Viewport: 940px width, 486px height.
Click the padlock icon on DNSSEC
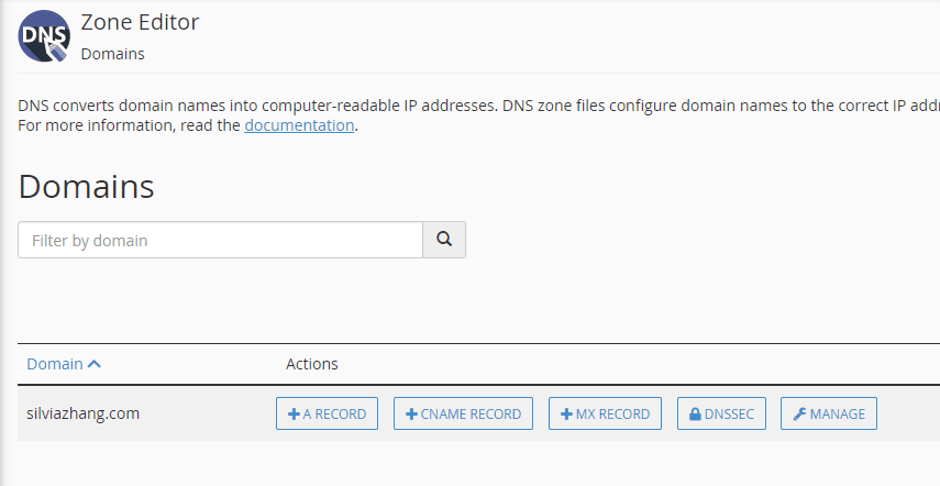(x=695, y=414)
